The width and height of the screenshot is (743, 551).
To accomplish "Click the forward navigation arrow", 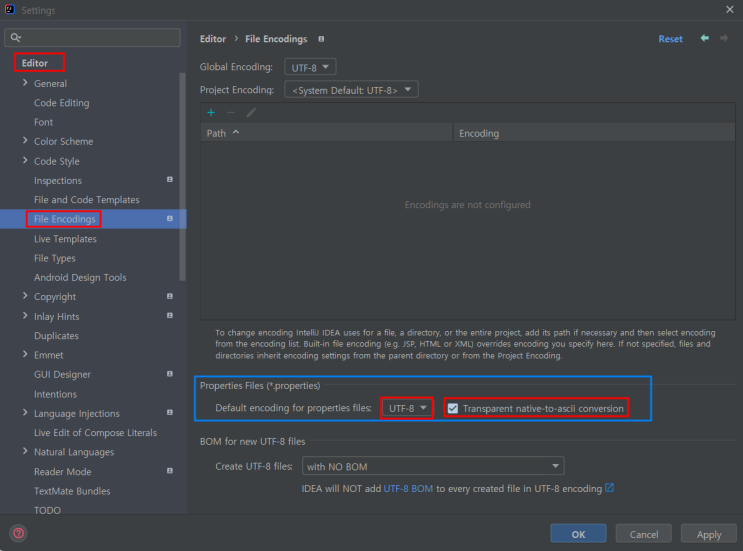I will 724,38.
